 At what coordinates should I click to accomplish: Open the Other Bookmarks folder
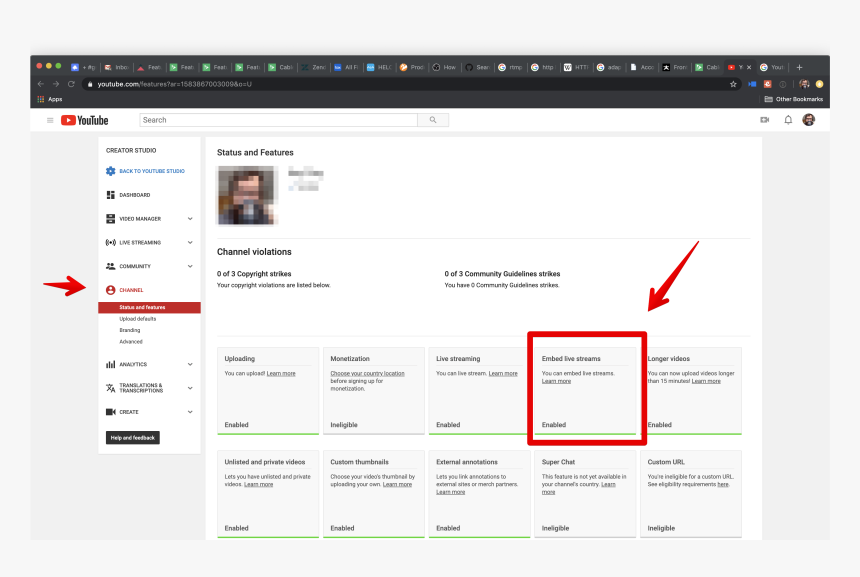pos(794,99)
